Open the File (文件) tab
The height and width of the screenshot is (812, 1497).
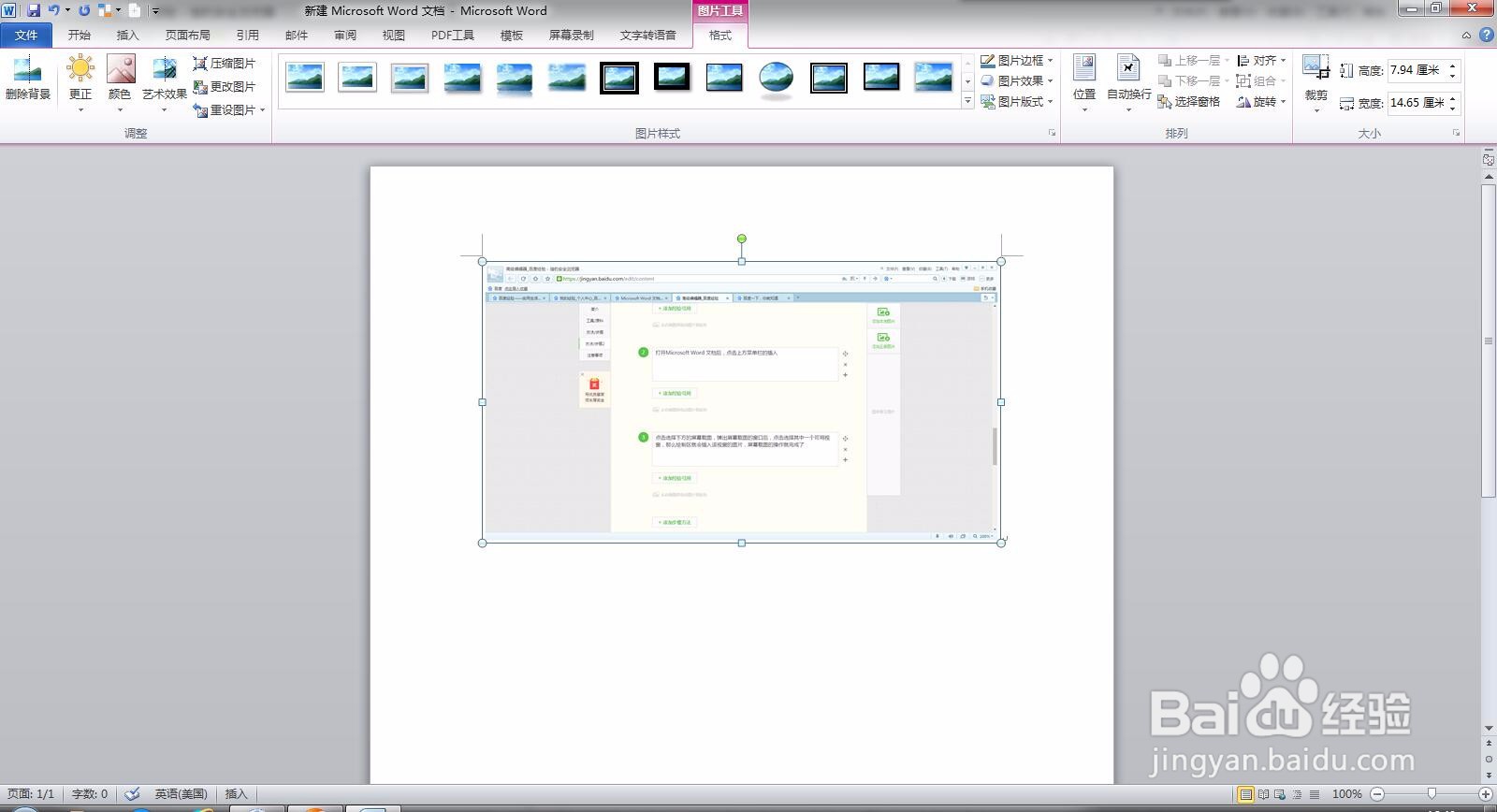point(26,35)
